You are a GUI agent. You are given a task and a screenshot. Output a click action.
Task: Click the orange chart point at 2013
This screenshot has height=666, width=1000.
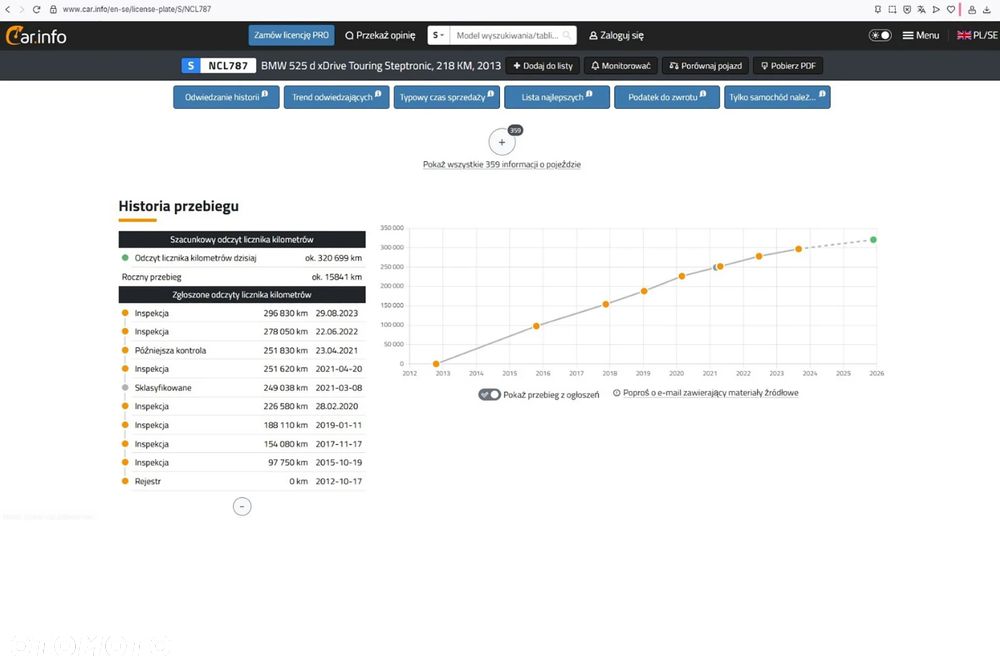436,364
